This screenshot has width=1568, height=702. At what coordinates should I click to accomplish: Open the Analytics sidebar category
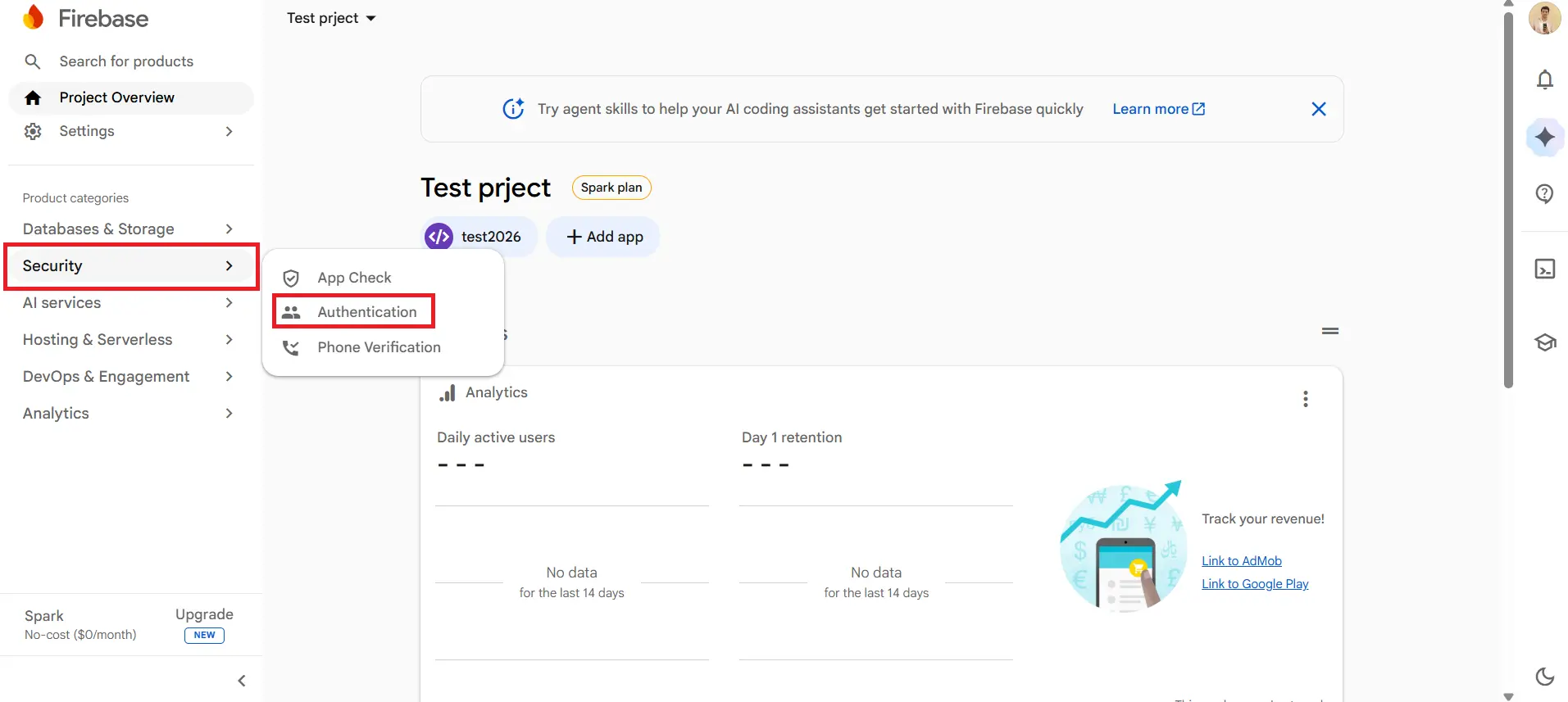click(x=131, y=413)
